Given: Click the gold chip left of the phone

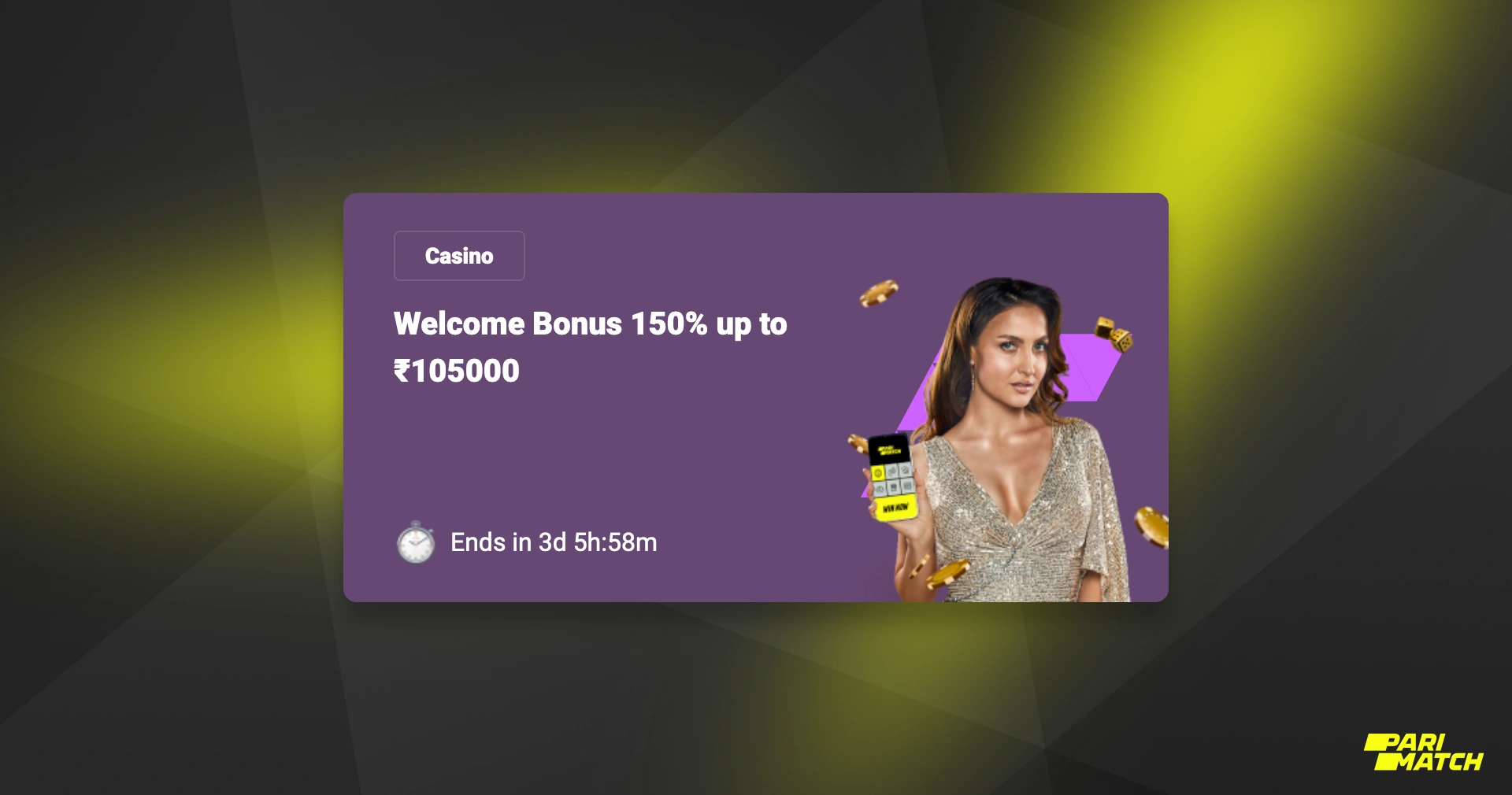Looking at the screenshot, I should point(857,443).
